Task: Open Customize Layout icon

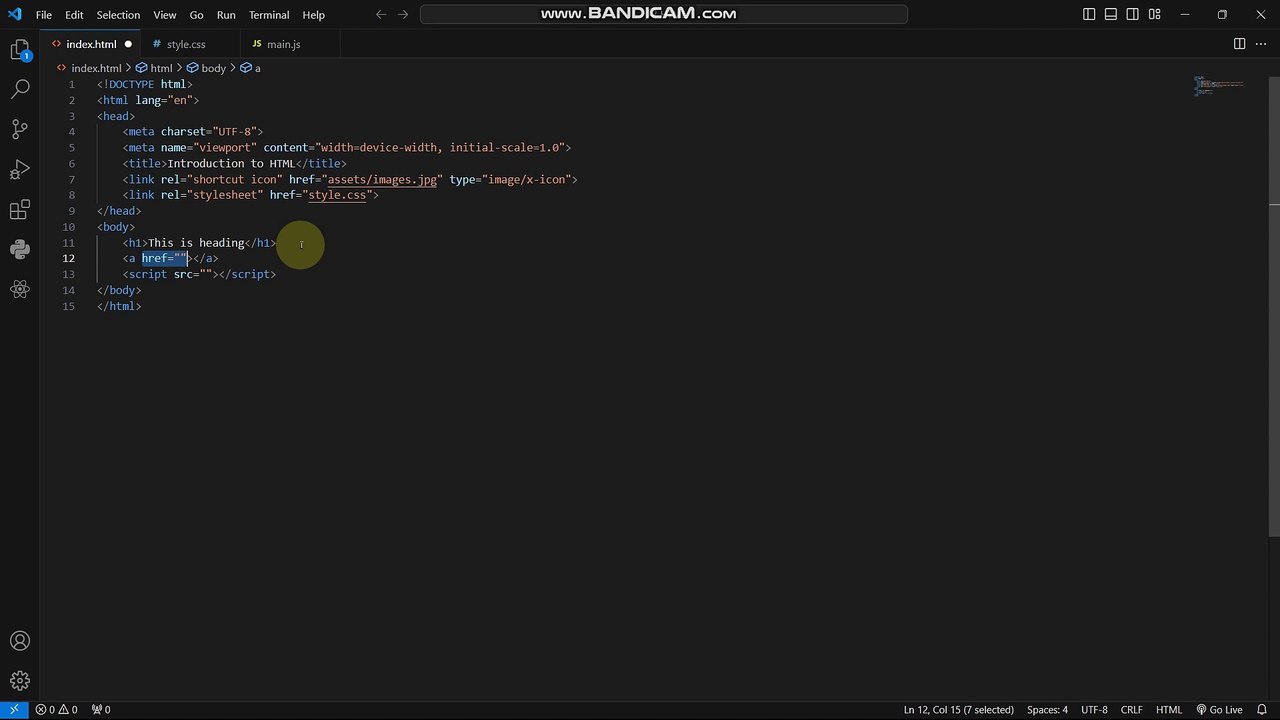Action: (1155, 14)
